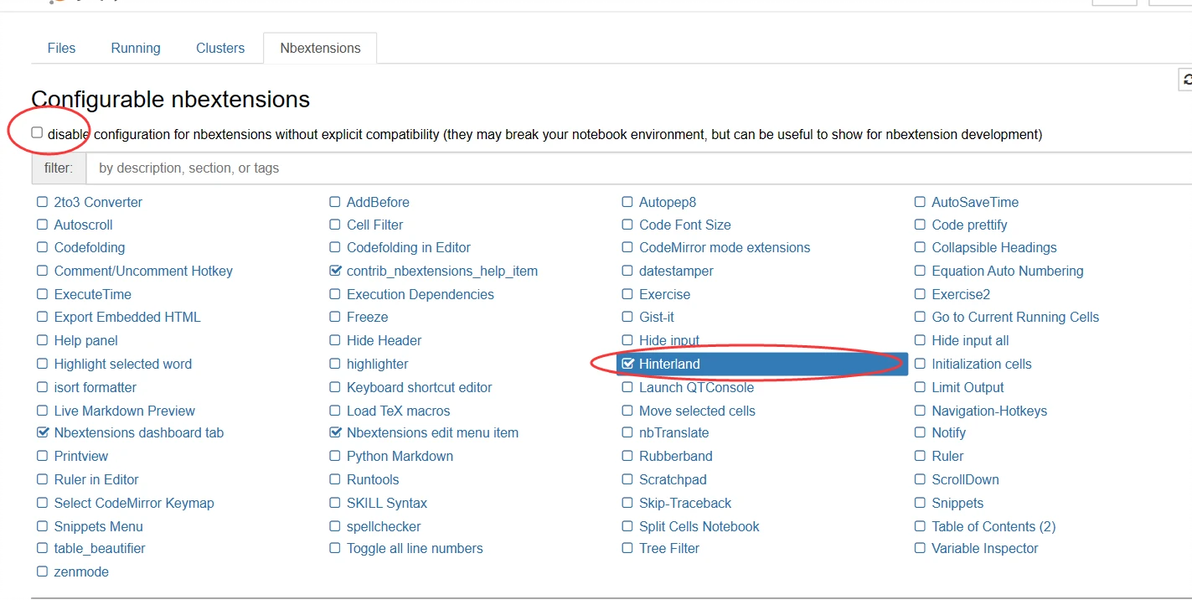Open the Autopep8 extension link
1192x600 pixels.
click(x=667, y=202)
